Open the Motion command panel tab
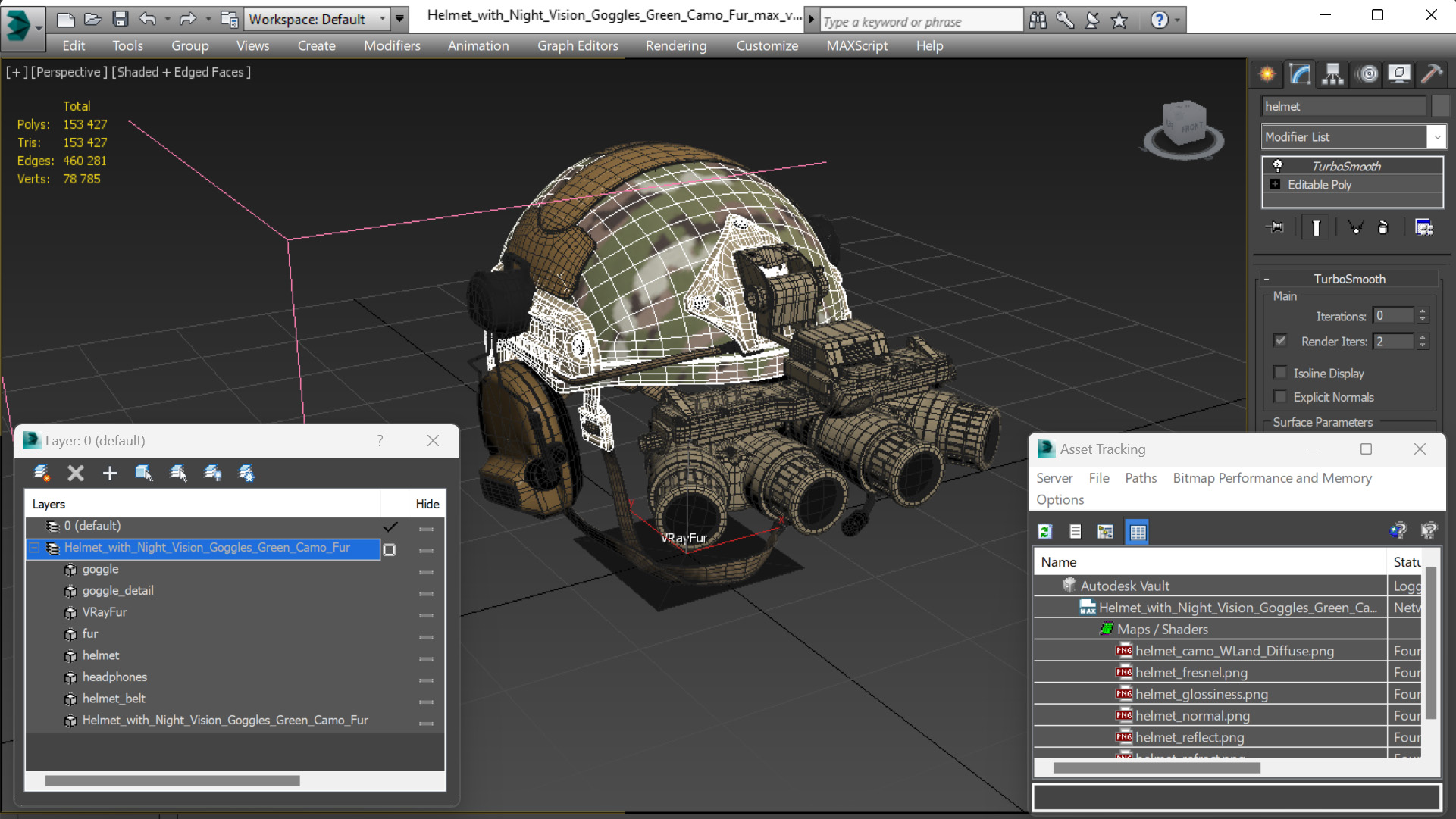Image resolution: width=1456 pixels, height=819 pixels. click(1368, 73)
